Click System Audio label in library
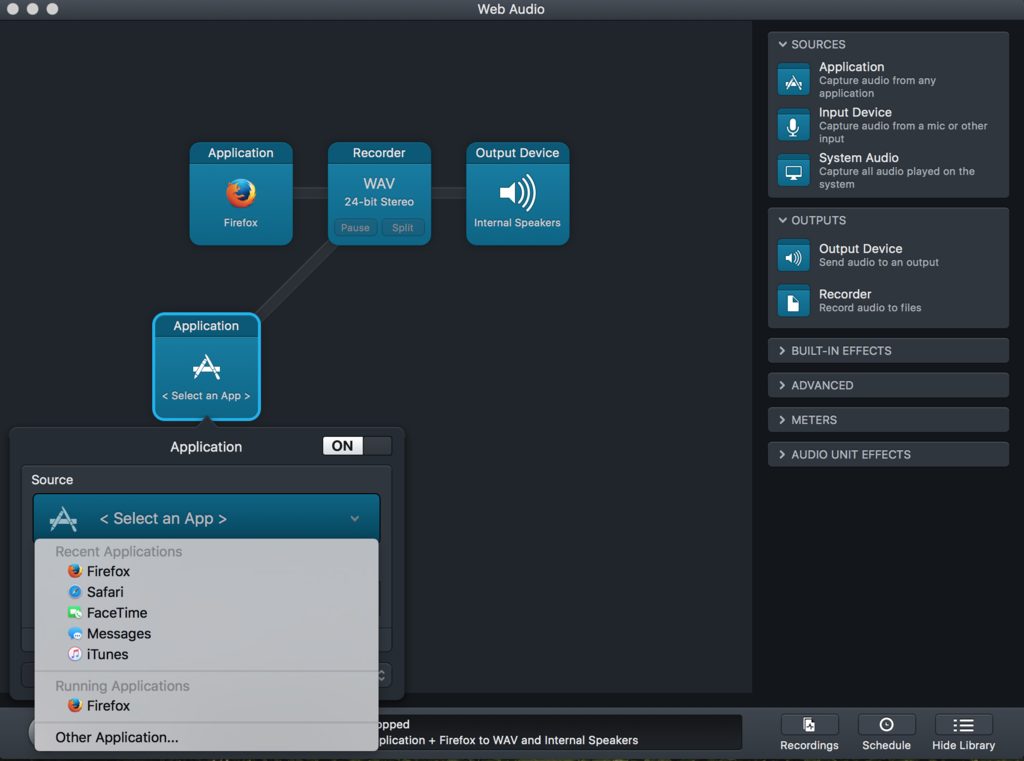 coord(859,158)
